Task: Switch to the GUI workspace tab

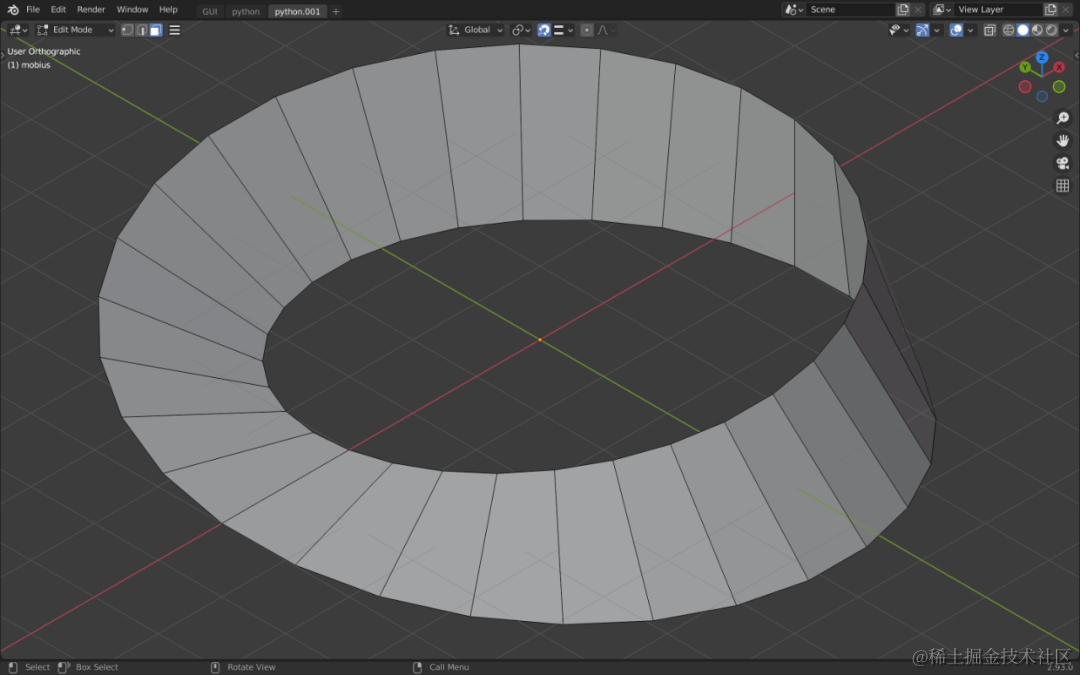Action: pyautogui.click(x=210, y=11)
